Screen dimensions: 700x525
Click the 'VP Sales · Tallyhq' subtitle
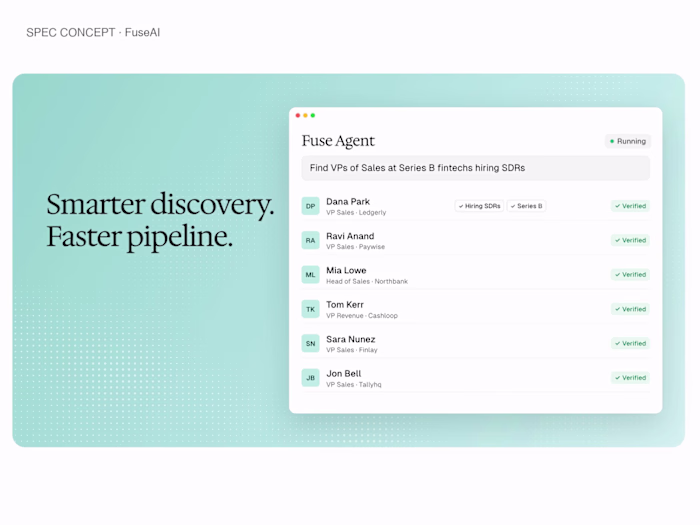[x=354, y=384]
